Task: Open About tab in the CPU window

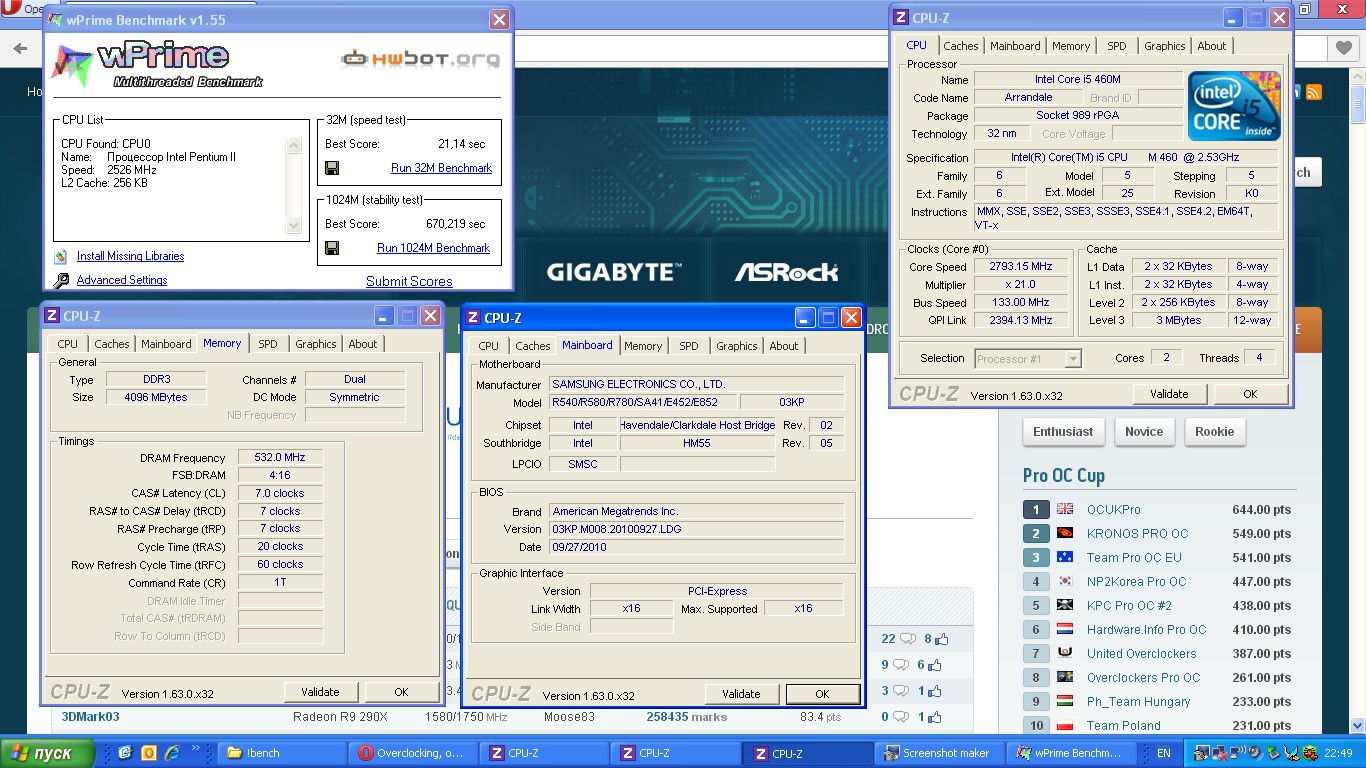Action: (x=1212, y=46)
